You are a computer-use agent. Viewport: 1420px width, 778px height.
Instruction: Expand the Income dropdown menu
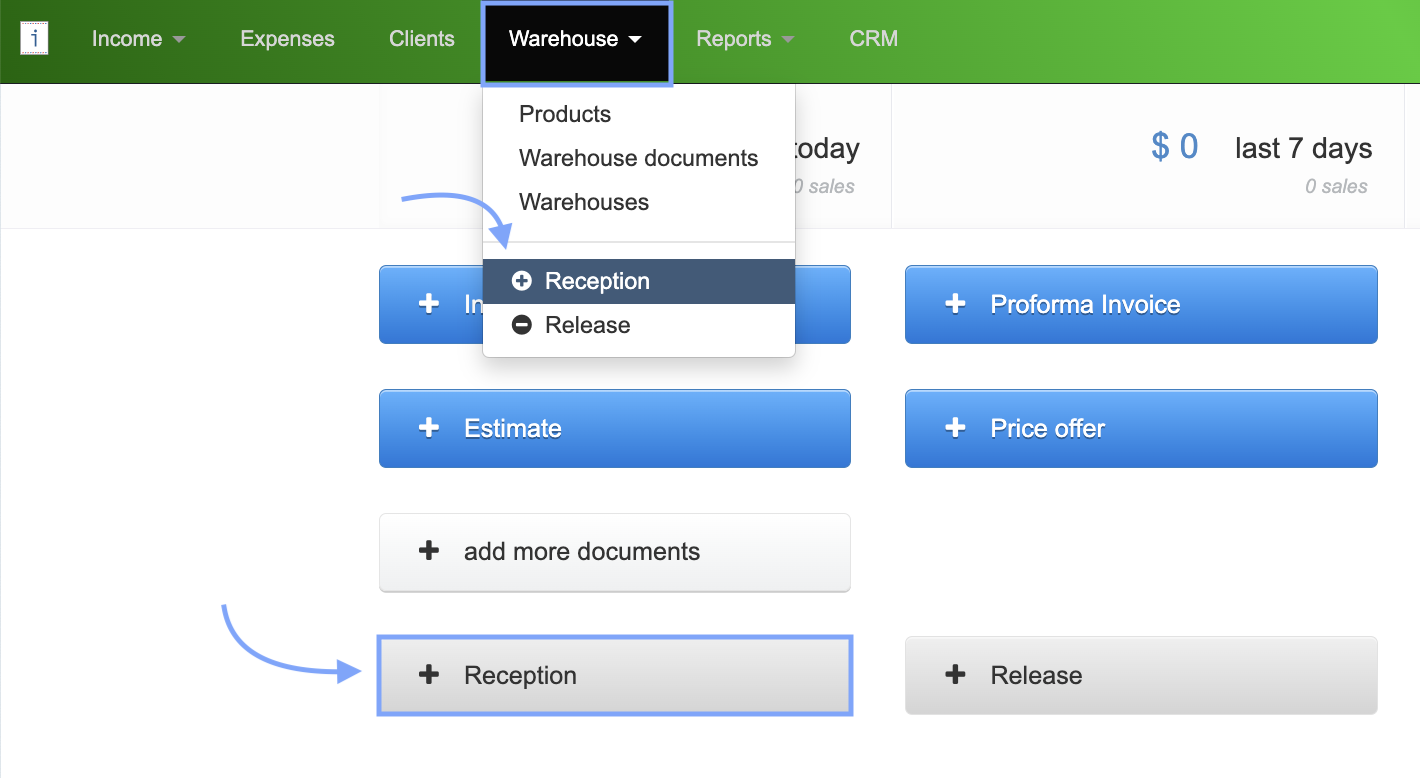pyautogui.click(x=138, y=39)
